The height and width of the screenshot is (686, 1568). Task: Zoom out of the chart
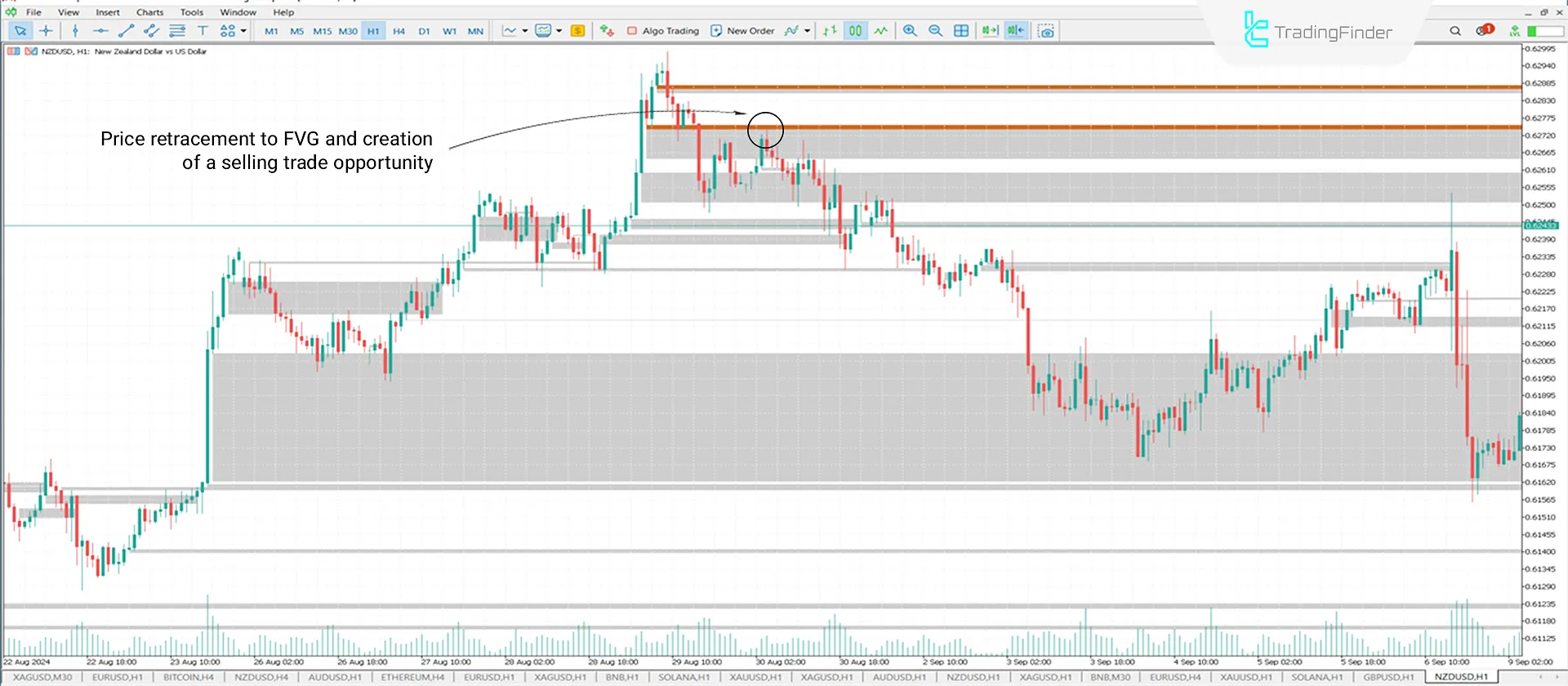tap(935, 31)
